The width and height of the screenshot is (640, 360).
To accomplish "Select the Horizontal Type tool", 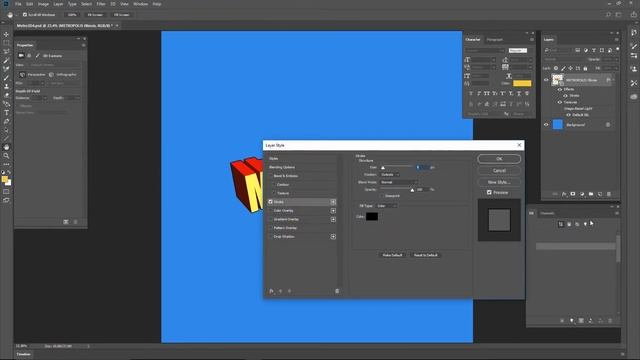I will (x=6, y=113).
